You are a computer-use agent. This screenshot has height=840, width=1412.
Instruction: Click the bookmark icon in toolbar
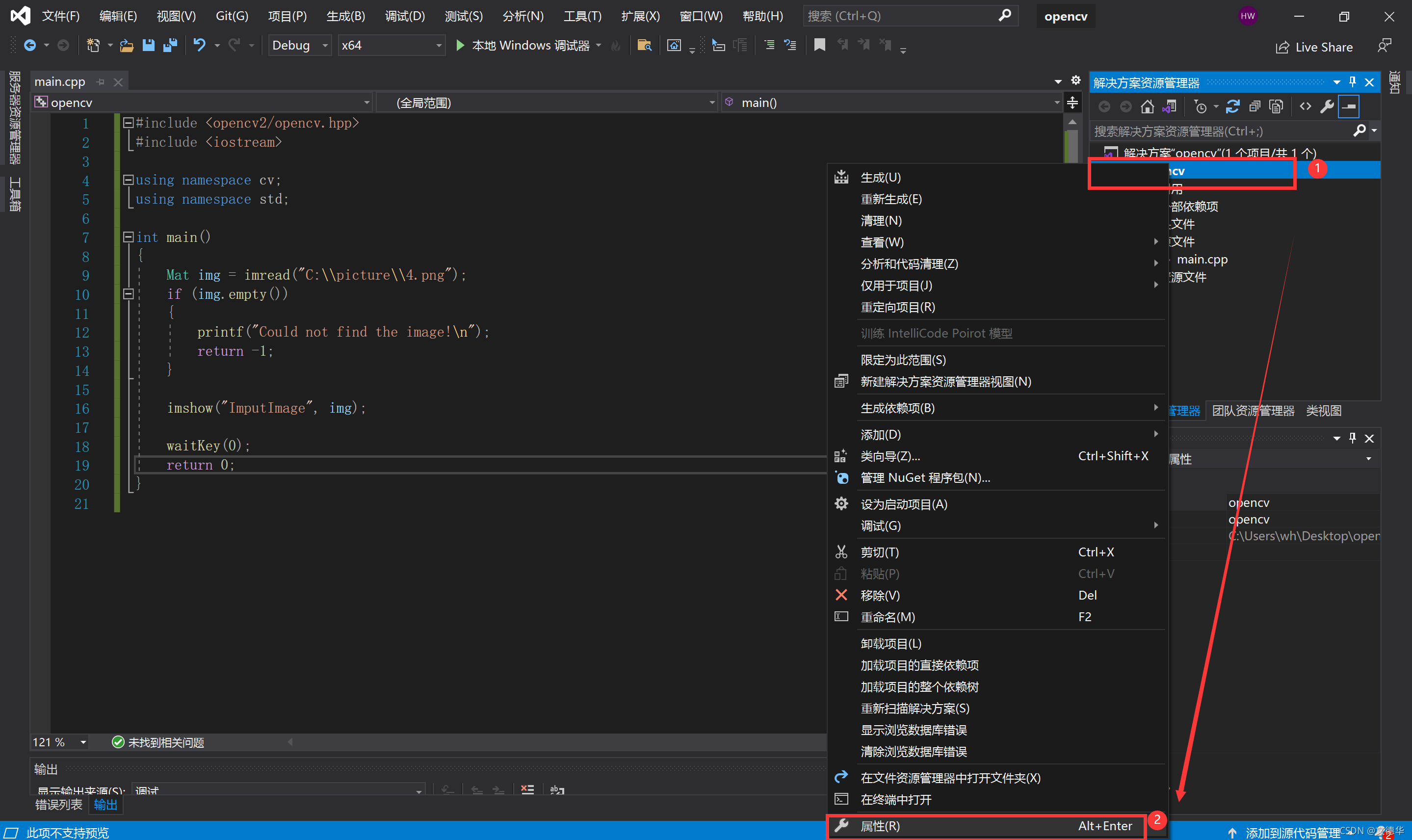pyautogui.click(x=819, y=45)
